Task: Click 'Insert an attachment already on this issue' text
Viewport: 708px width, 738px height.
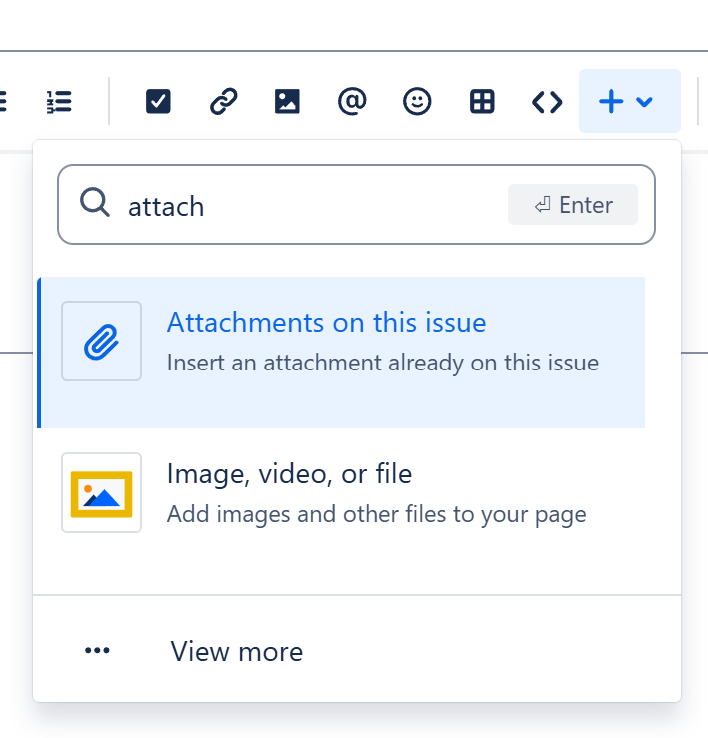Action: [383, 363]
